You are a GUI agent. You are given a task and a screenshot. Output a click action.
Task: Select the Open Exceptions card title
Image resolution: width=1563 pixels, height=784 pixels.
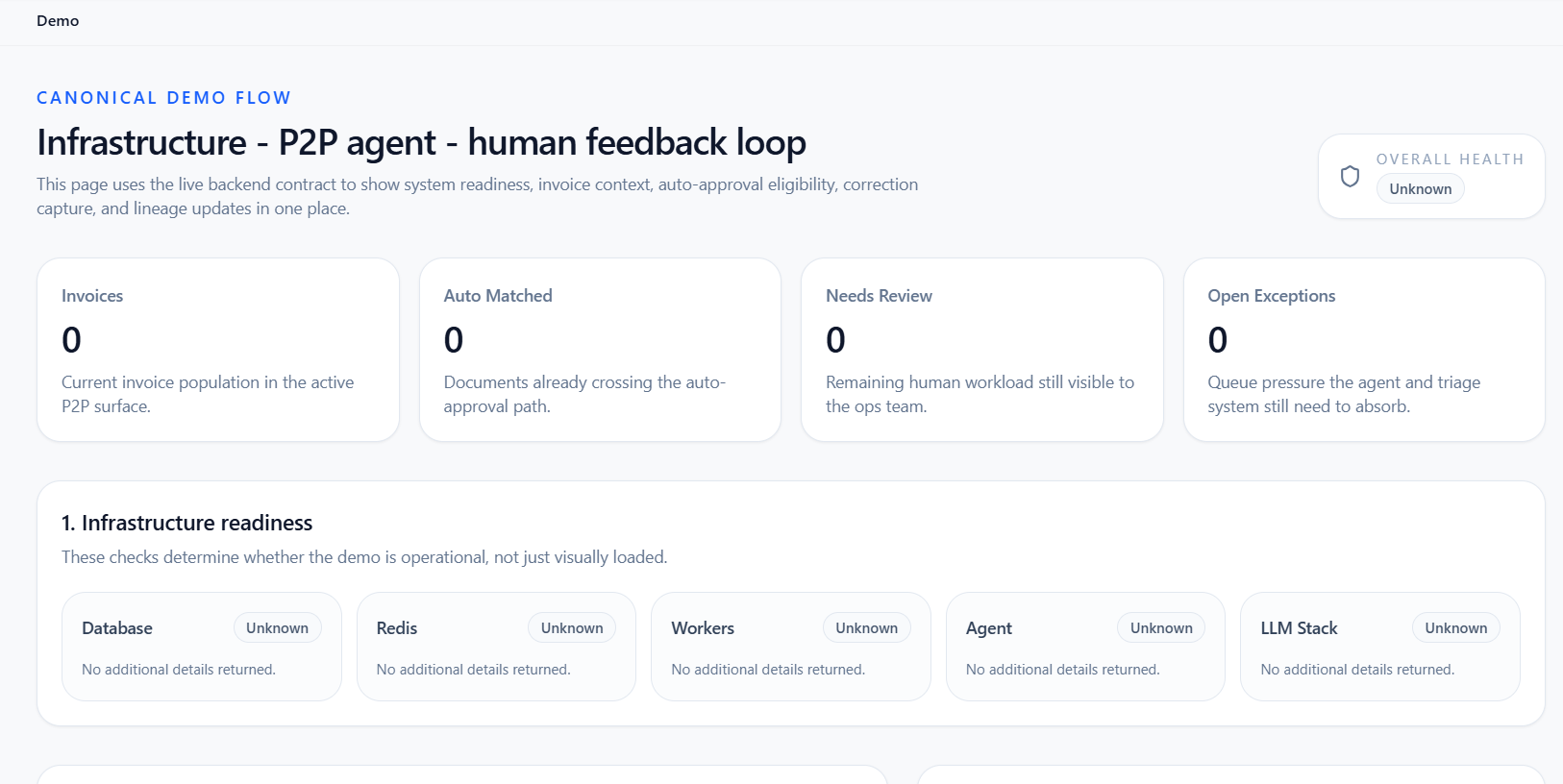click(1271, 296)
